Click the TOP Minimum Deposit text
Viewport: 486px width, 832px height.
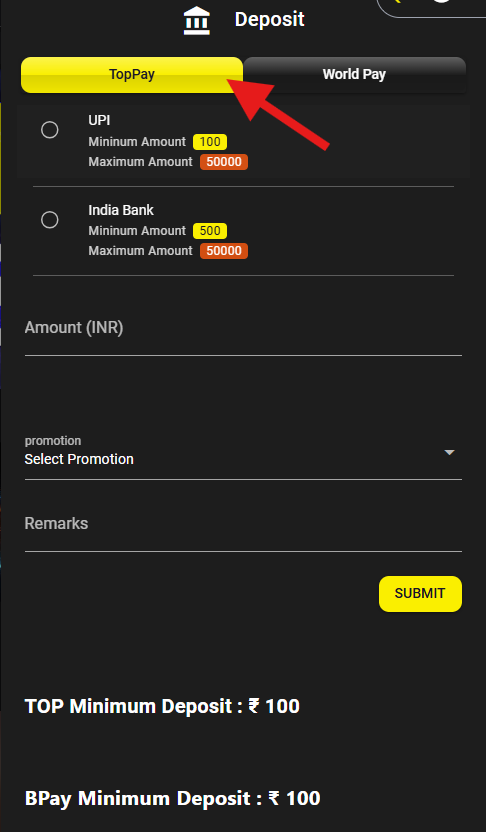tap(162, 707)
